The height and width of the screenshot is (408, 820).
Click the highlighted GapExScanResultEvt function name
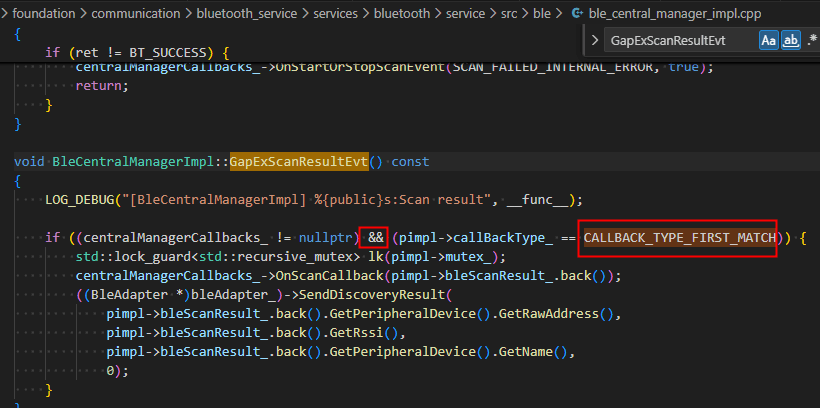click(299, 162)
